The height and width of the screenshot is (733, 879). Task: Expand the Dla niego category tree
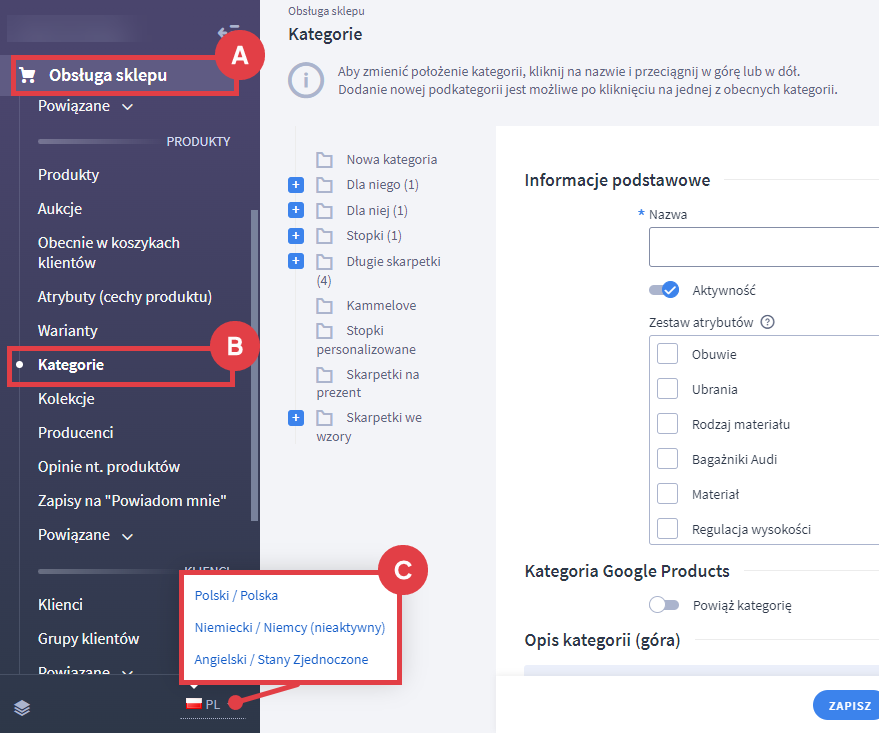point(295,185)
